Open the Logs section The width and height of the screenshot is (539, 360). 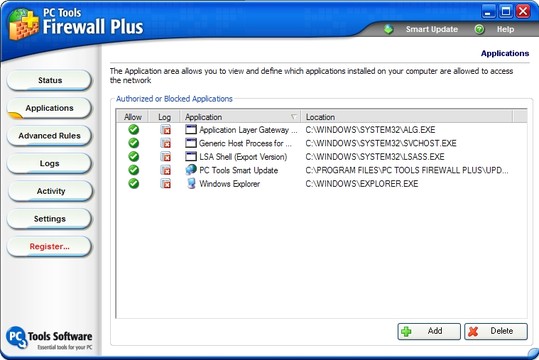[50, 164]
